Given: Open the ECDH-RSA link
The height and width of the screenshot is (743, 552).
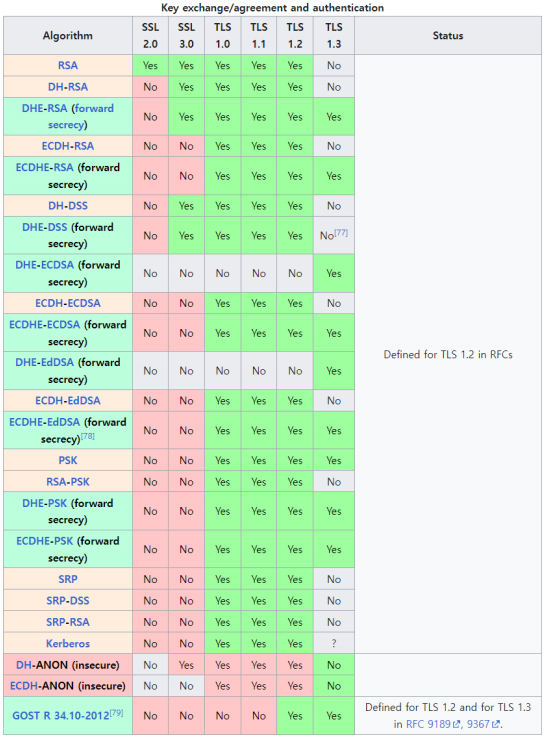Looking at the screenshot, I should [x=68, y=146].
